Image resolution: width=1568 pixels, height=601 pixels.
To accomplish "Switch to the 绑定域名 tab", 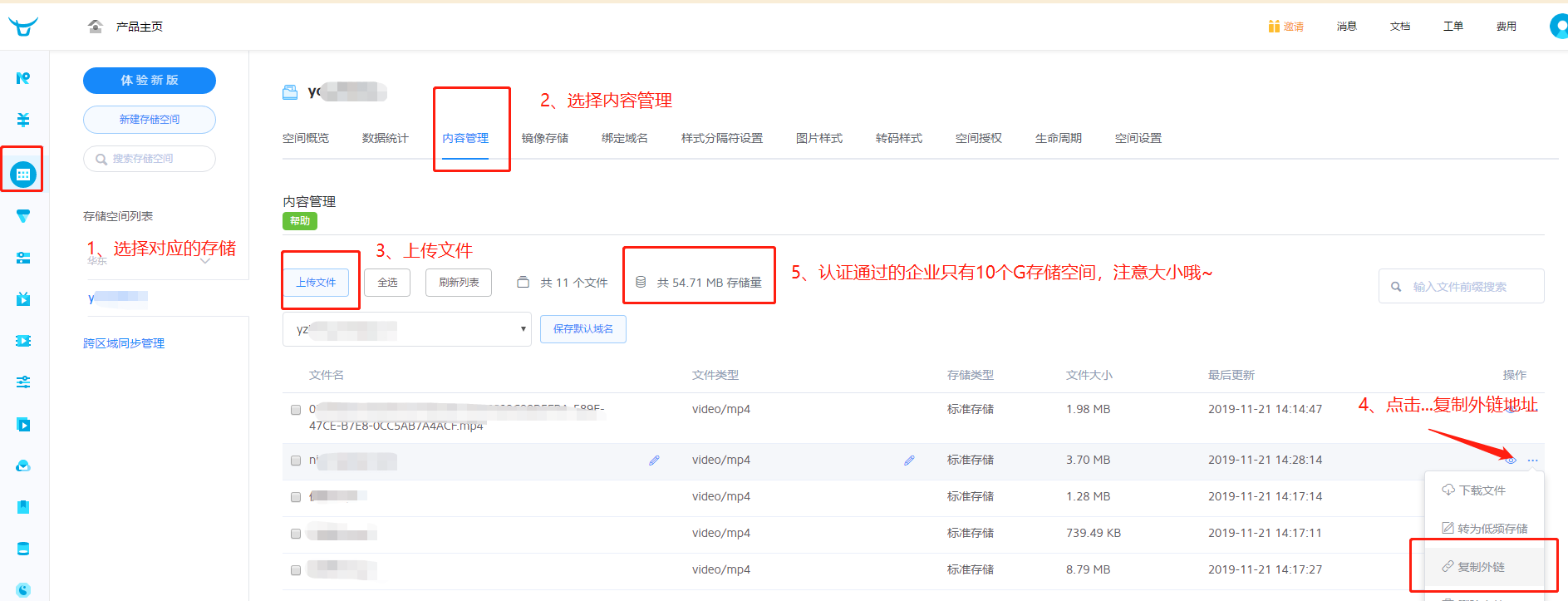I will click(x=625, y=138).
